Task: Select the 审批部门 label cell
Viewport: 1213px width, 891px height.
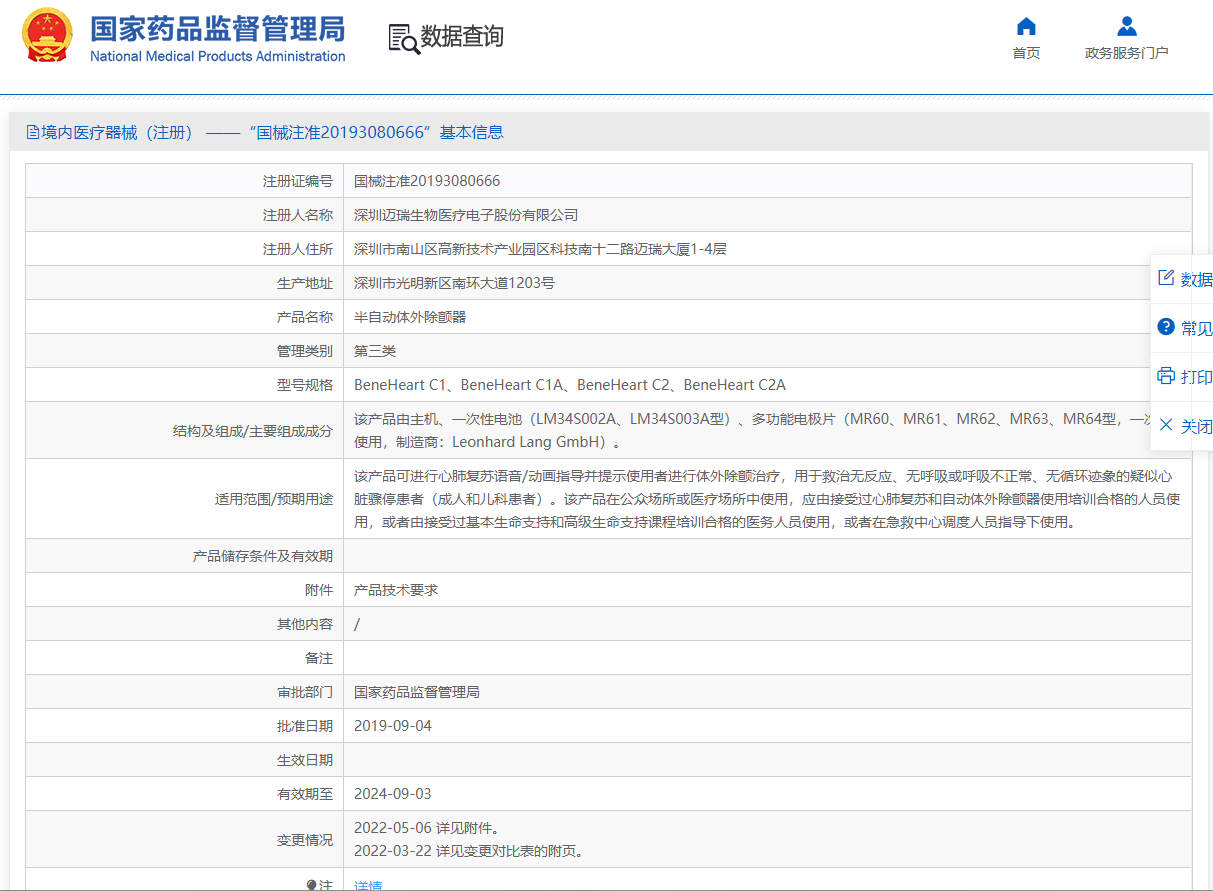Action: [x=185, y=692]
